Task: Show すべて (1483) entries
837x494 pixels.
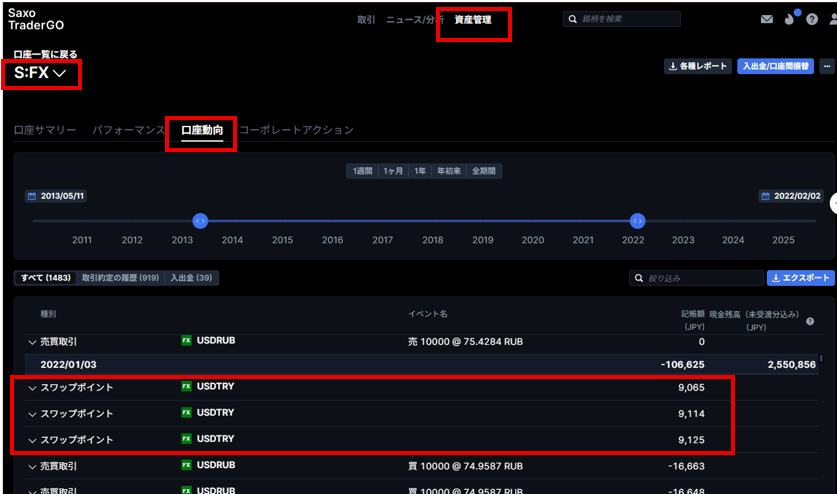Action: tap(45, 278)
